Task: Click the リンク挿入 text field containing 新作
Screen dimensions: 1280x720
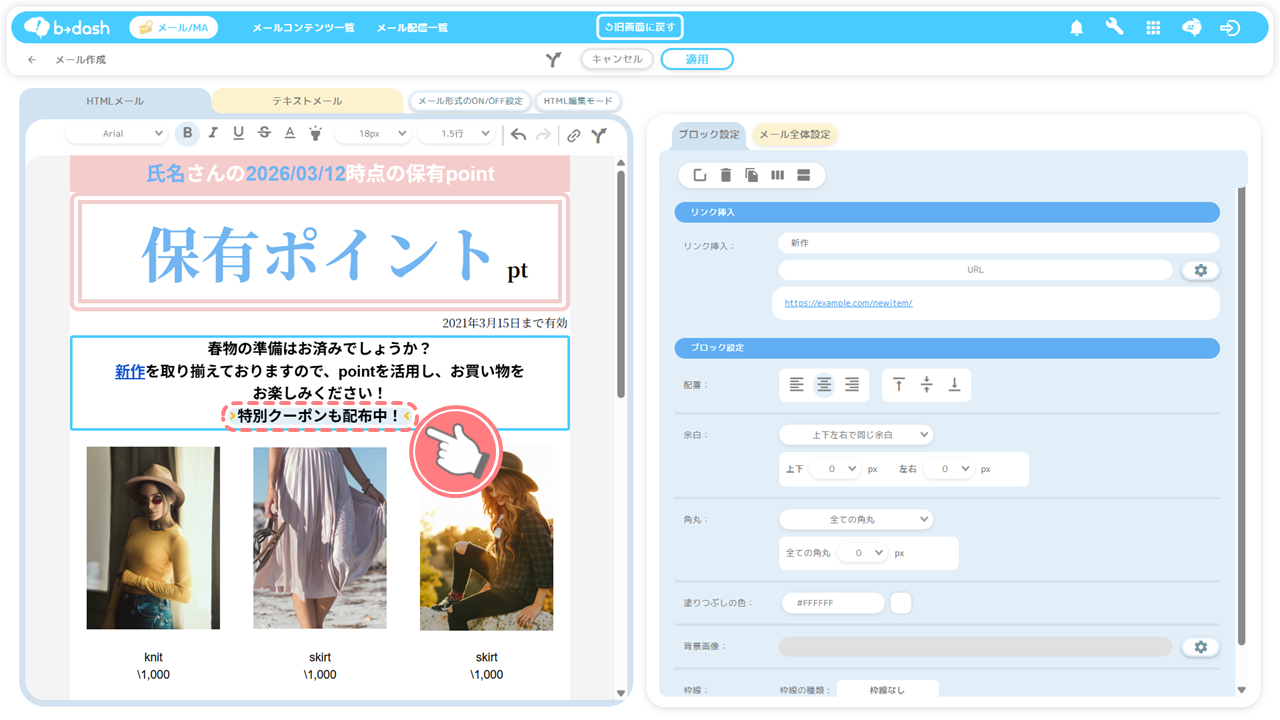Action: click(997, 243)
